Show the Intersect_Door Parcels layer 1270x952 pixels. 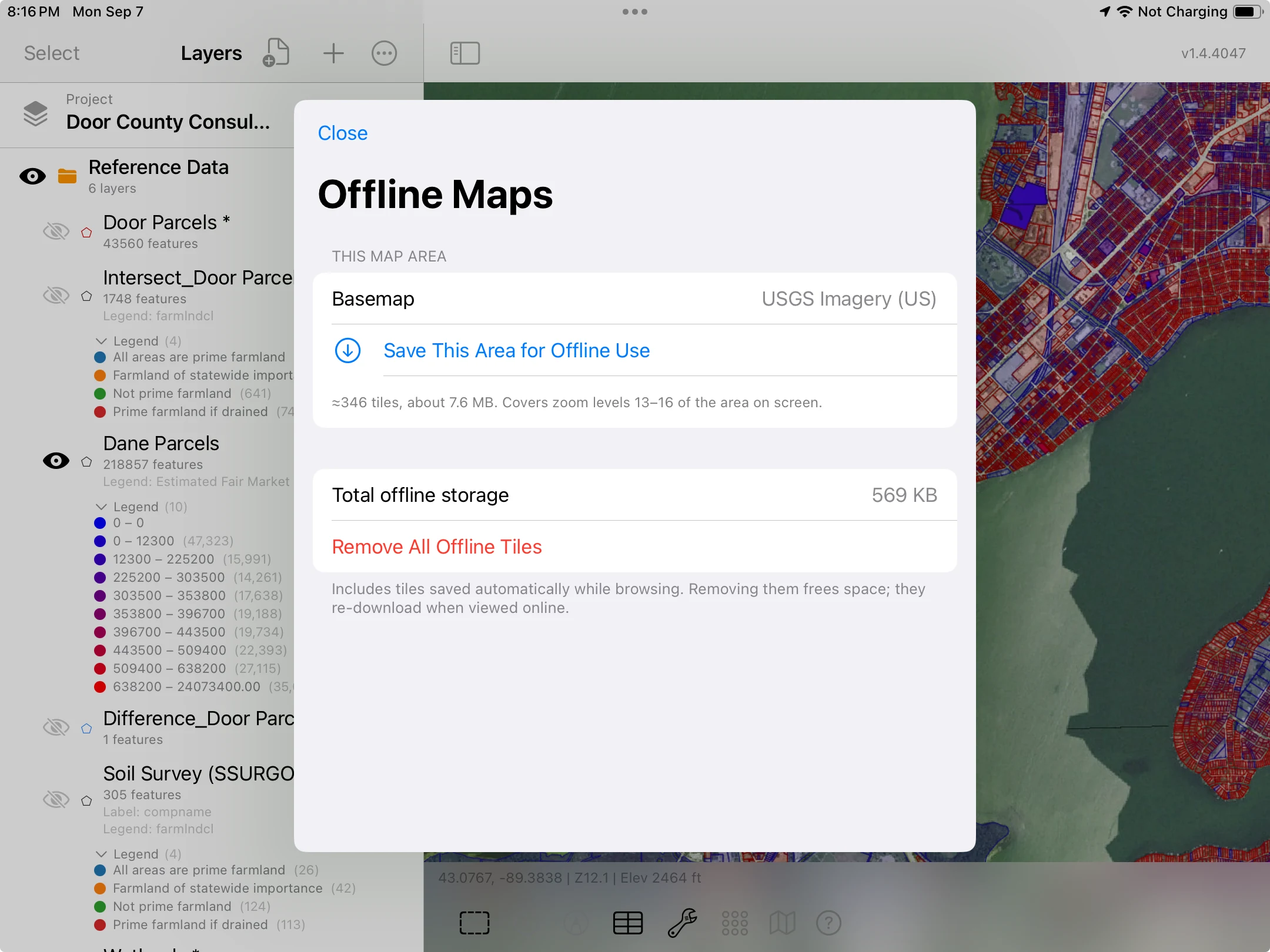pyautogui.click(x=56, y=295)
